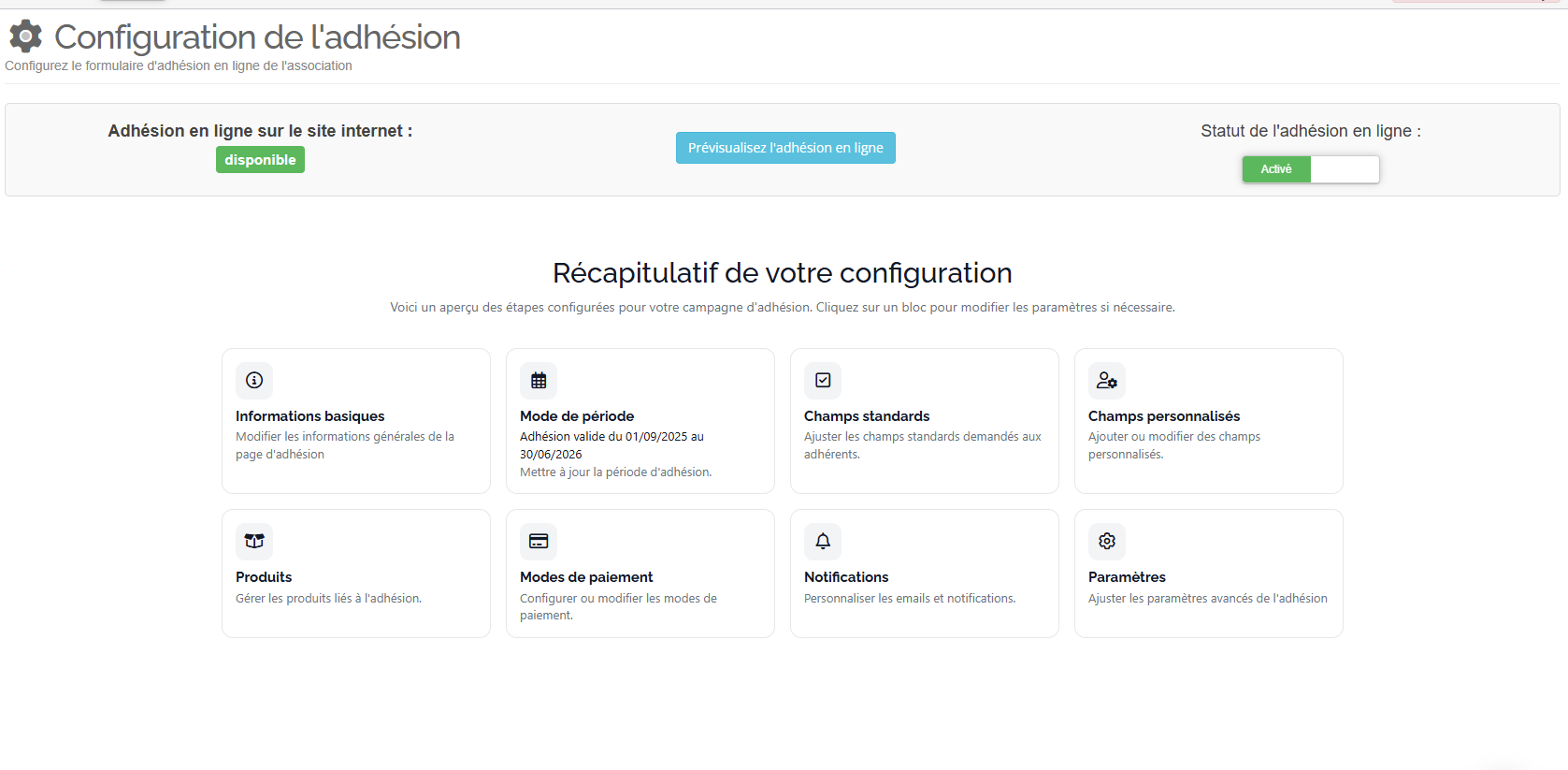Open Champs personnalisés heading
The height and width of the screenshot is (770, 1568).
pyautogui.click(x=1164, y=416)
